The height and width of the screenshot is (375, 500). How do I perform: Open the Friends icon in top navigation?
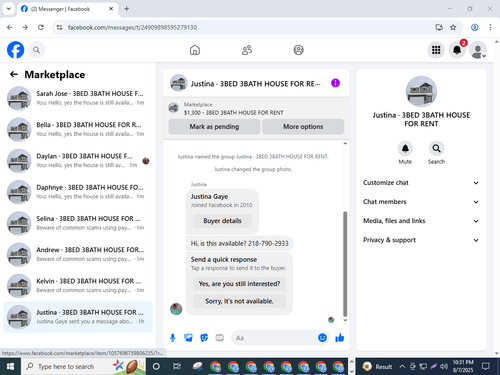click(247, 50)
